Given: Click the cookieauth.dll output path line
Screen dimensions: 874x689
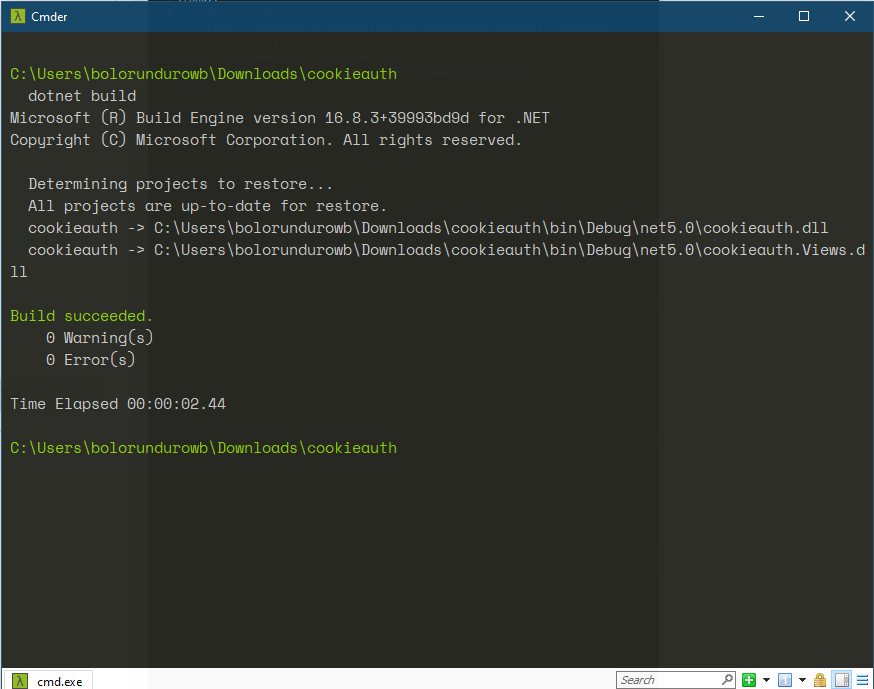Looking at the screenshot, I should click(428, 228).
